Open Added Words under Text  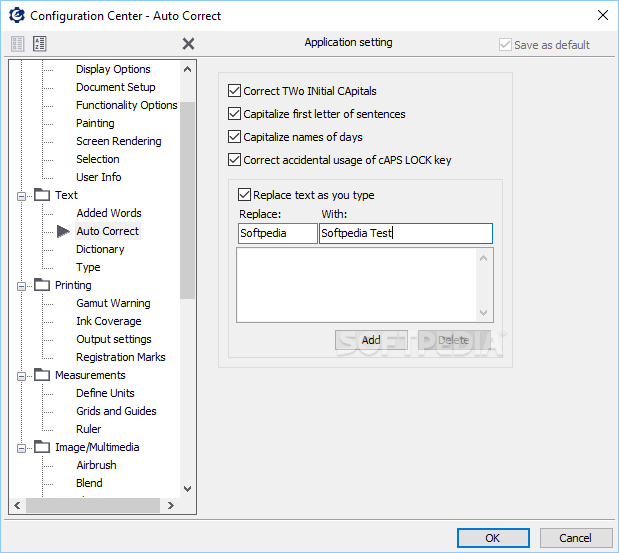pyautogui.click(x=109, y=213)
